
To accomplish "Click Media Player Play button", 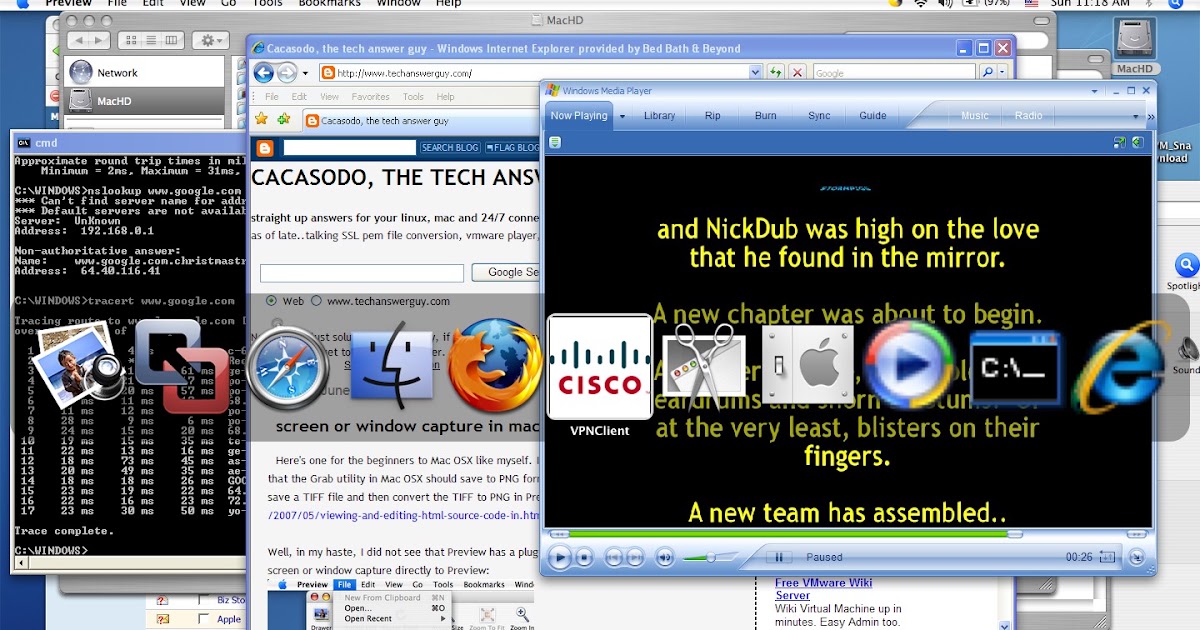I will 559,557.
